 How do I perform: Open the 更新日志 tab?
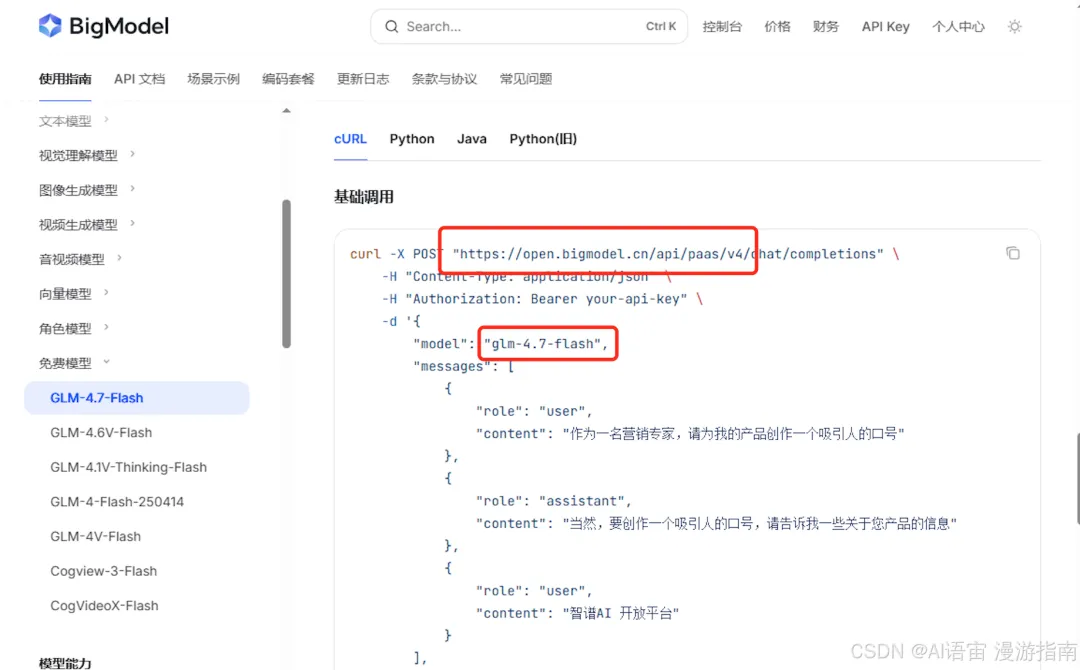363,79
